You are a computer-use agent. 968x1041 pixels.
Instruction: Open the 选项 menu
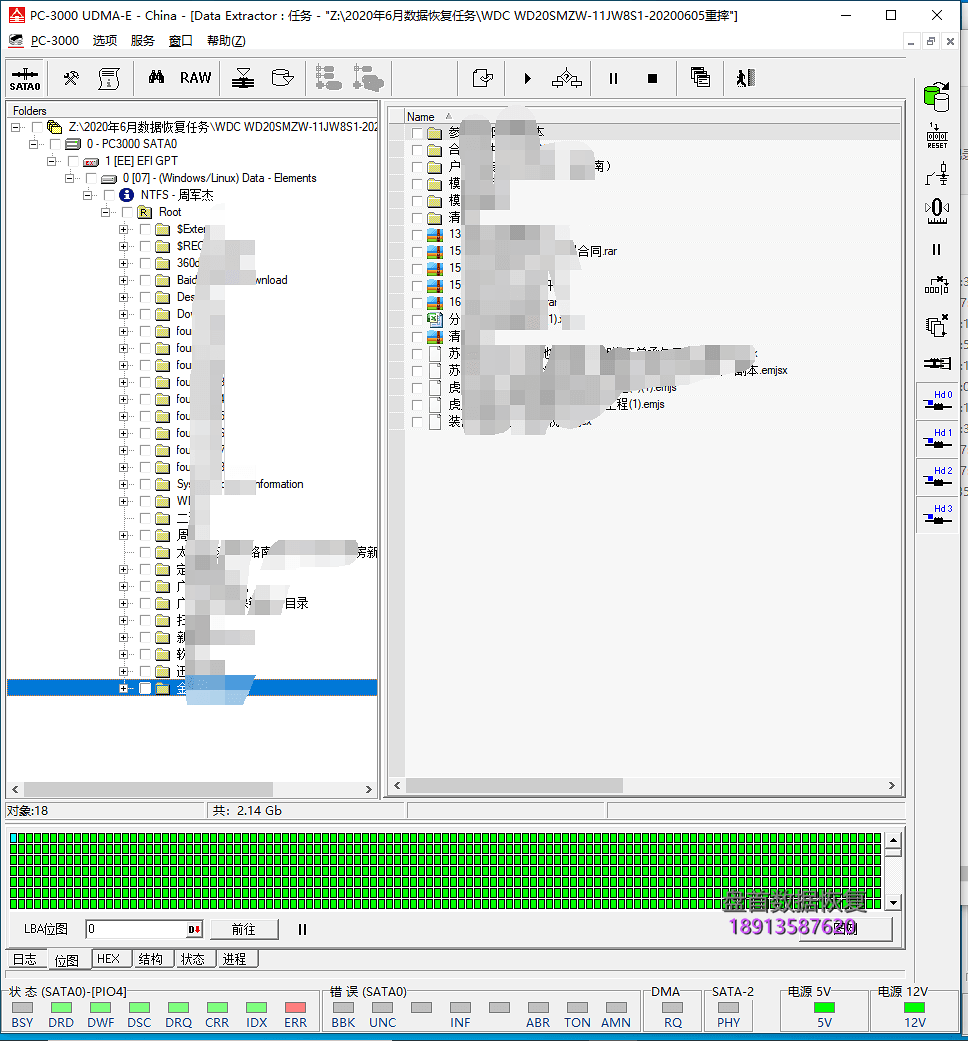[105, 40]
